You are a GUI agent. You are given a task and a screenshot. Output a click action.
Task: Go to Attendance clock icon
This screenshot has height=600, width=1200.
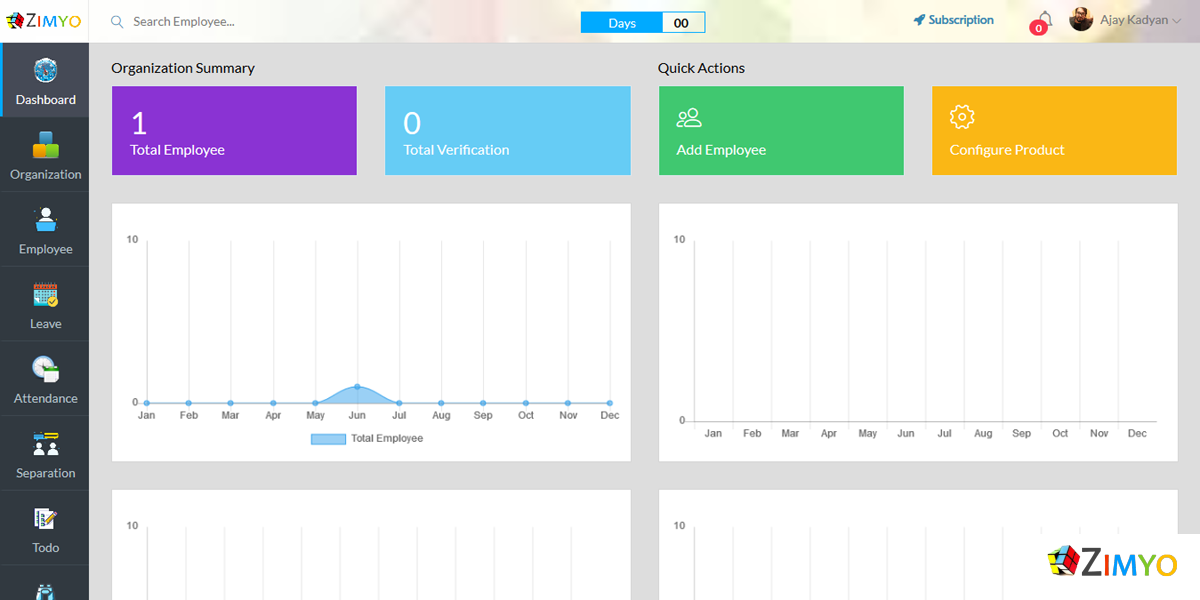point(45,370)
